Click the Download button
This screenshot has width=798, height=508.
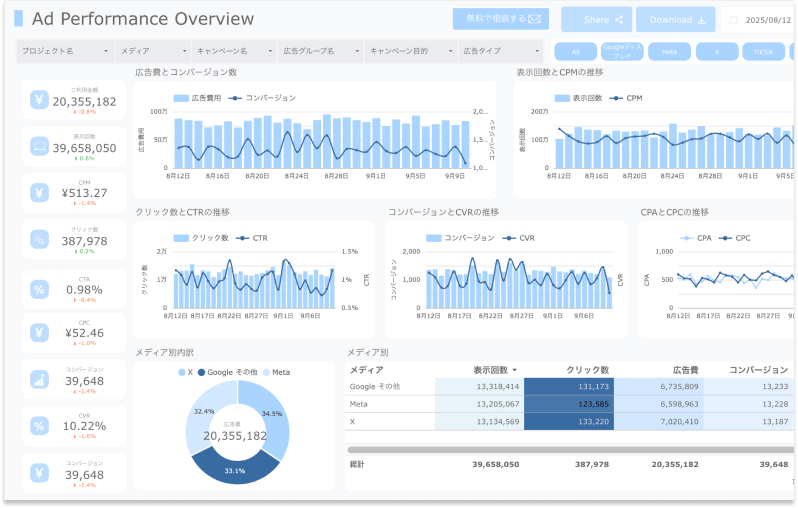(677, 19)
